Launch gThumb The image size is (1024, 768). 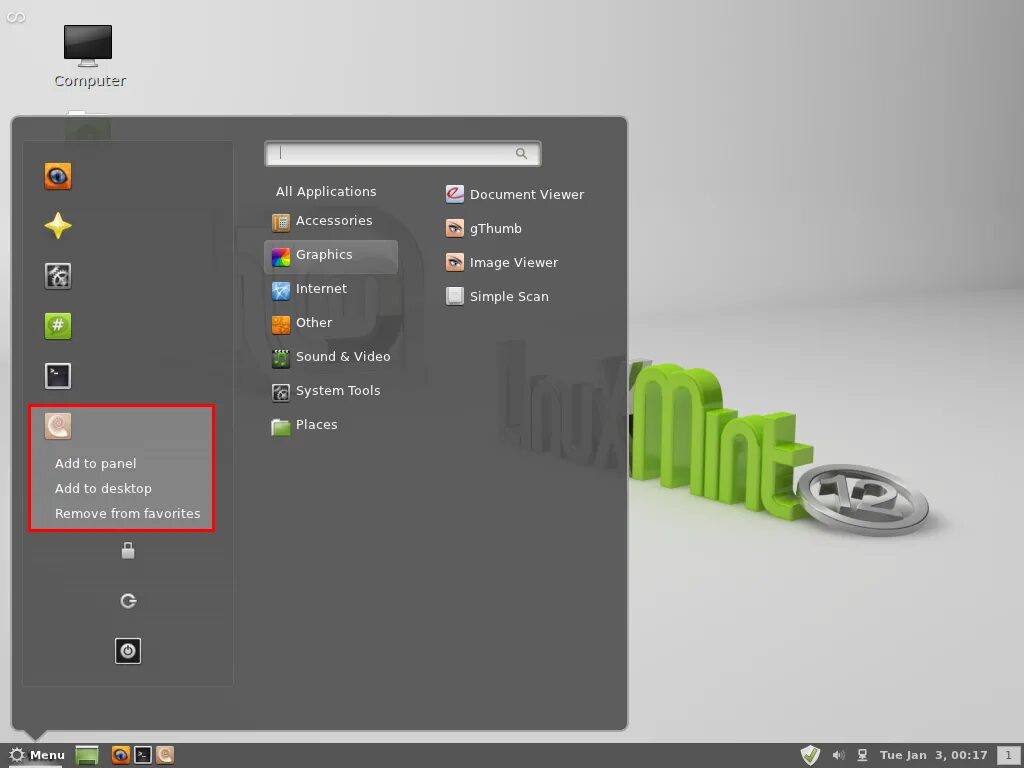(484, 228)
